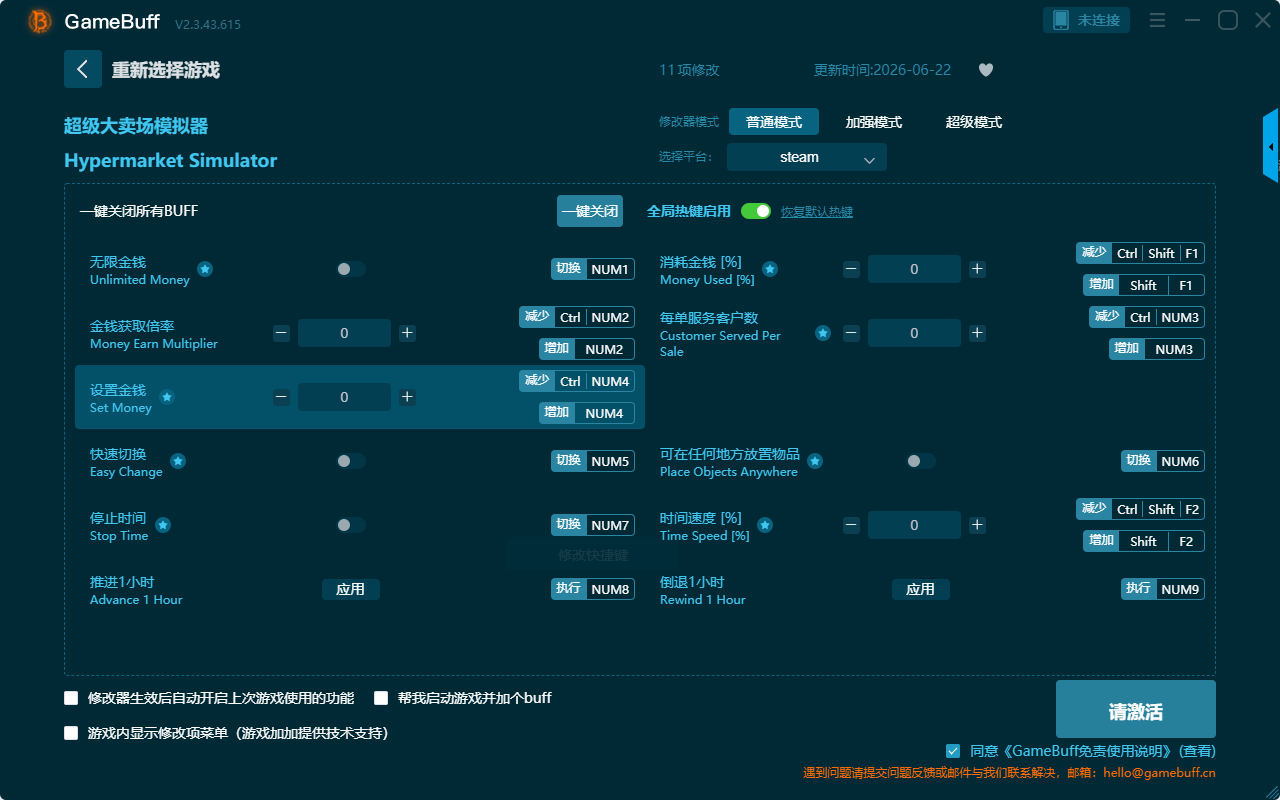Disable the global hotkey toggle
1280x800 pixels.
tap(756, 211)
